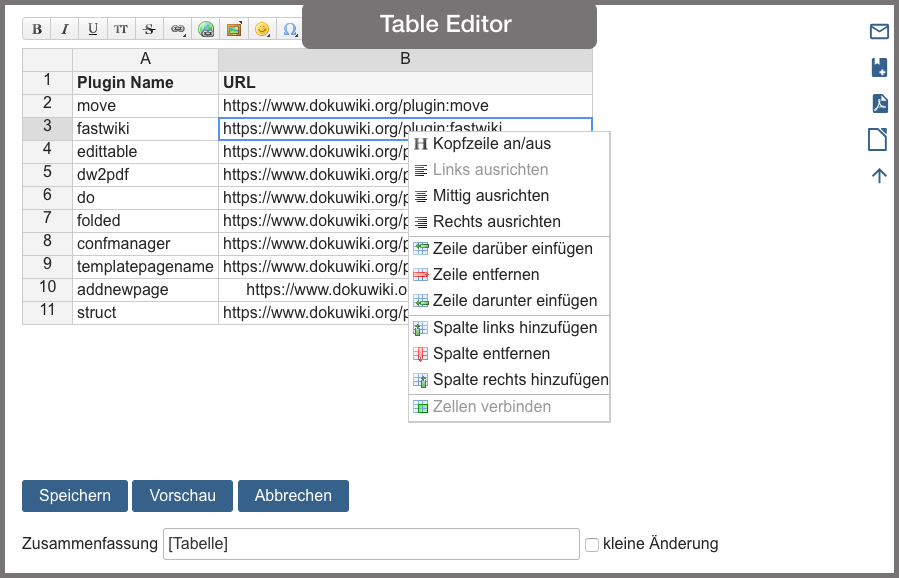899x578 pixels.
Task: Select row 3 header
Action: pos(48,129)
